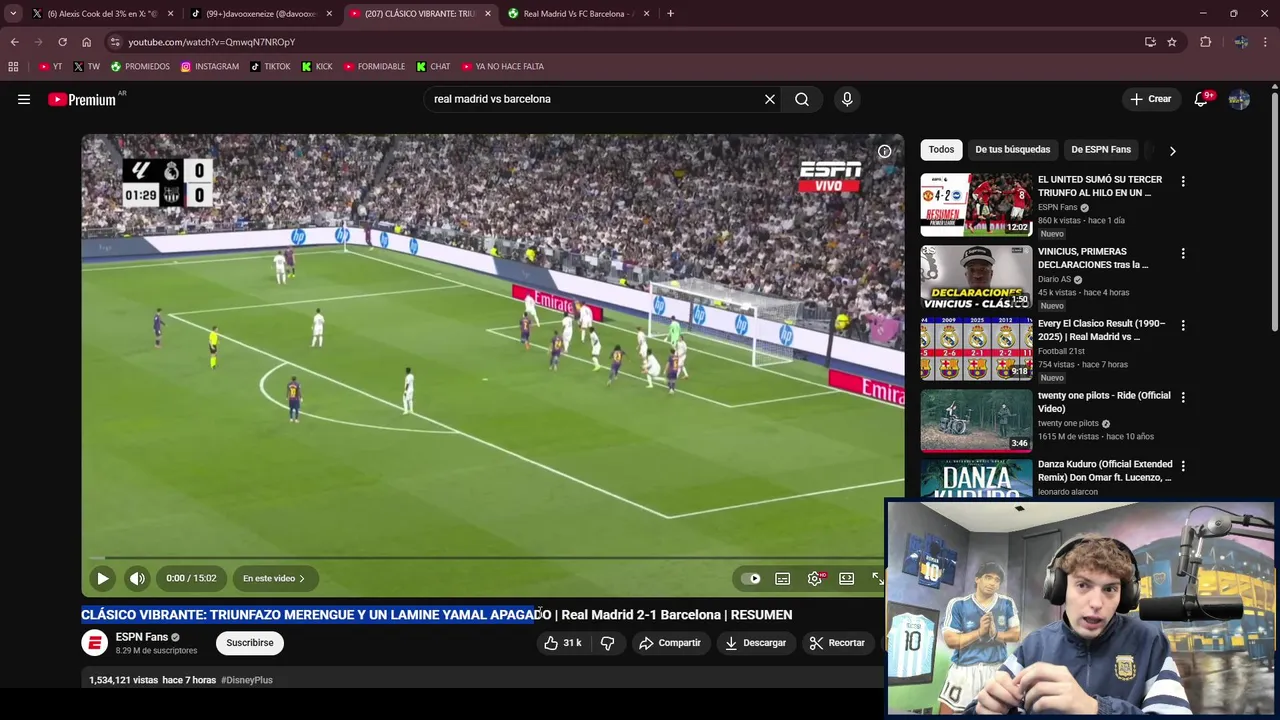Image resolution: width=1280 pixels, height=720 pixels.
Task: Open twenty one pilots Ride title
Action: coord(1104,402)
